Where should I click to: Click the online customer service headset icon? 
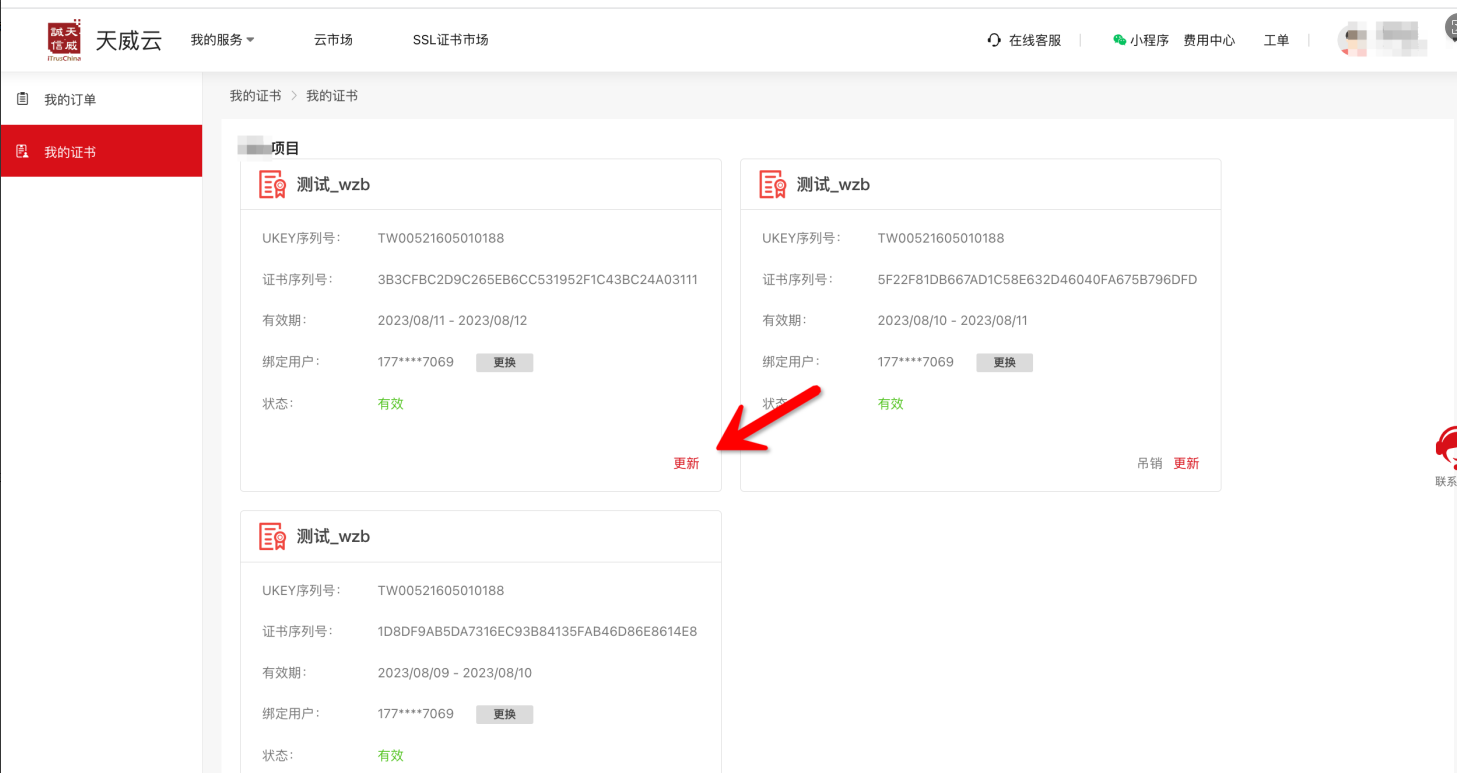(x=994, y=40)
